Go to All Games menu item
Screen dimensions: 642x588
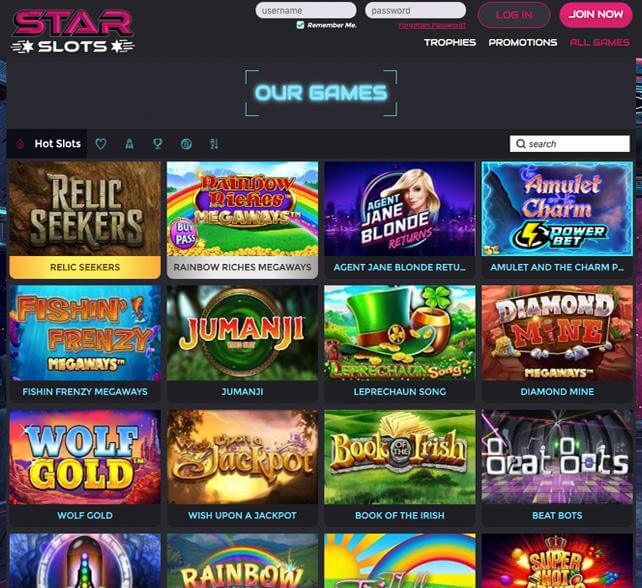600,43
